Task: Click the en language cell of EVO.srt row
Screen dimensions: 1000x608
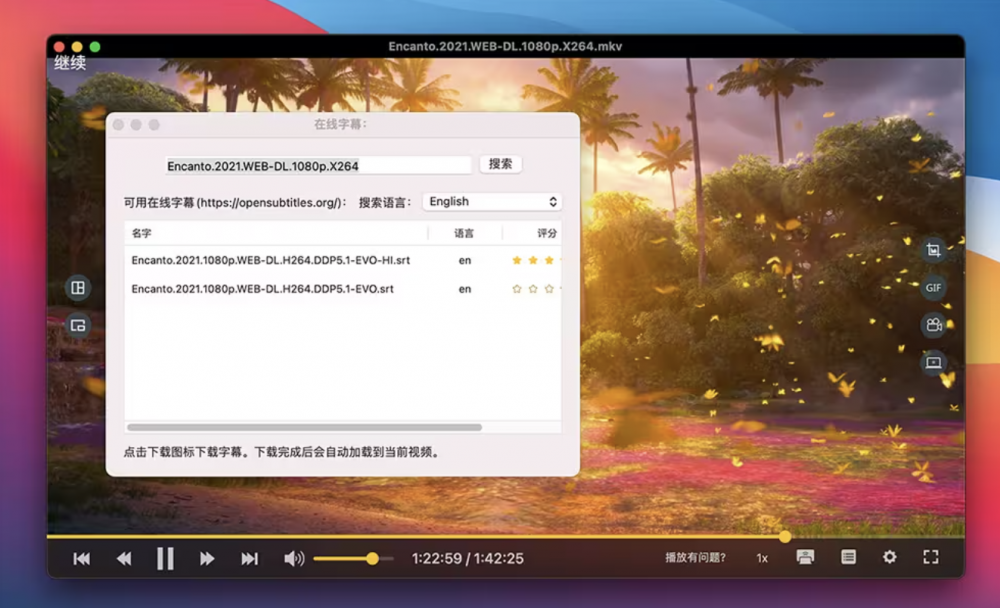Action: tap(465, 289)
